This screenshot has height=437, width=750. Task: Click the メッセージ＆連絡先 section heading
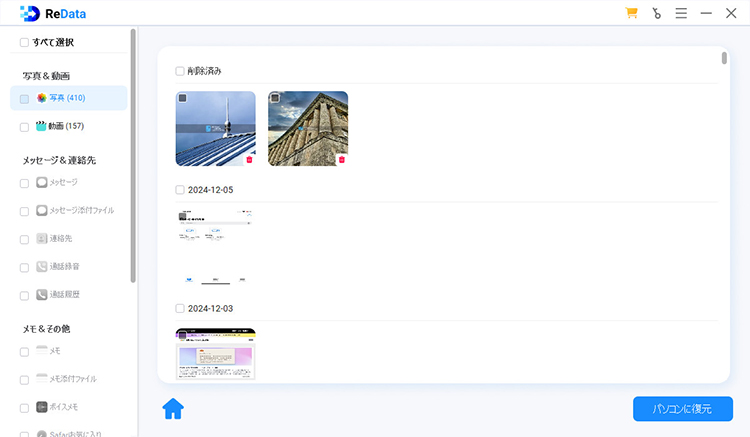59,160
